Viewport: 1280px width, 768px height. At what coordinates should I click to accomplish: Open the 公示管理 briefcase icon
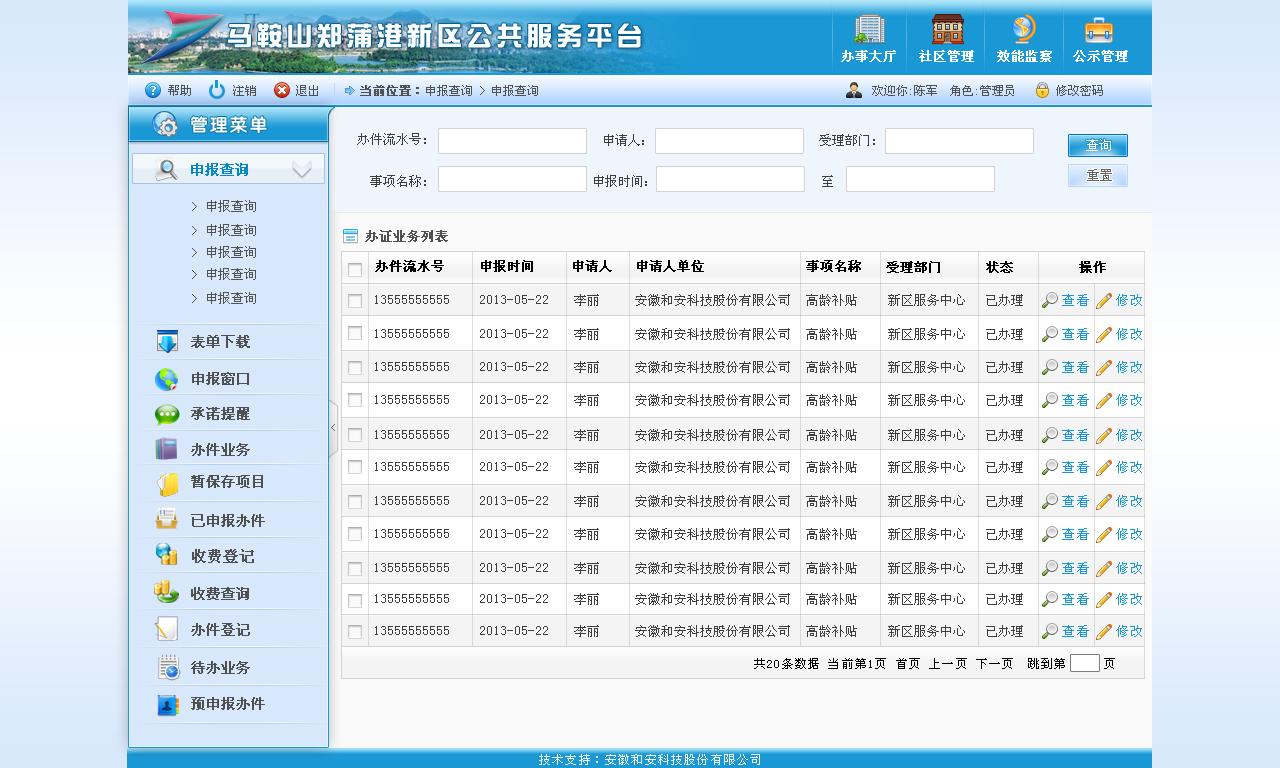coord(1099,29)
